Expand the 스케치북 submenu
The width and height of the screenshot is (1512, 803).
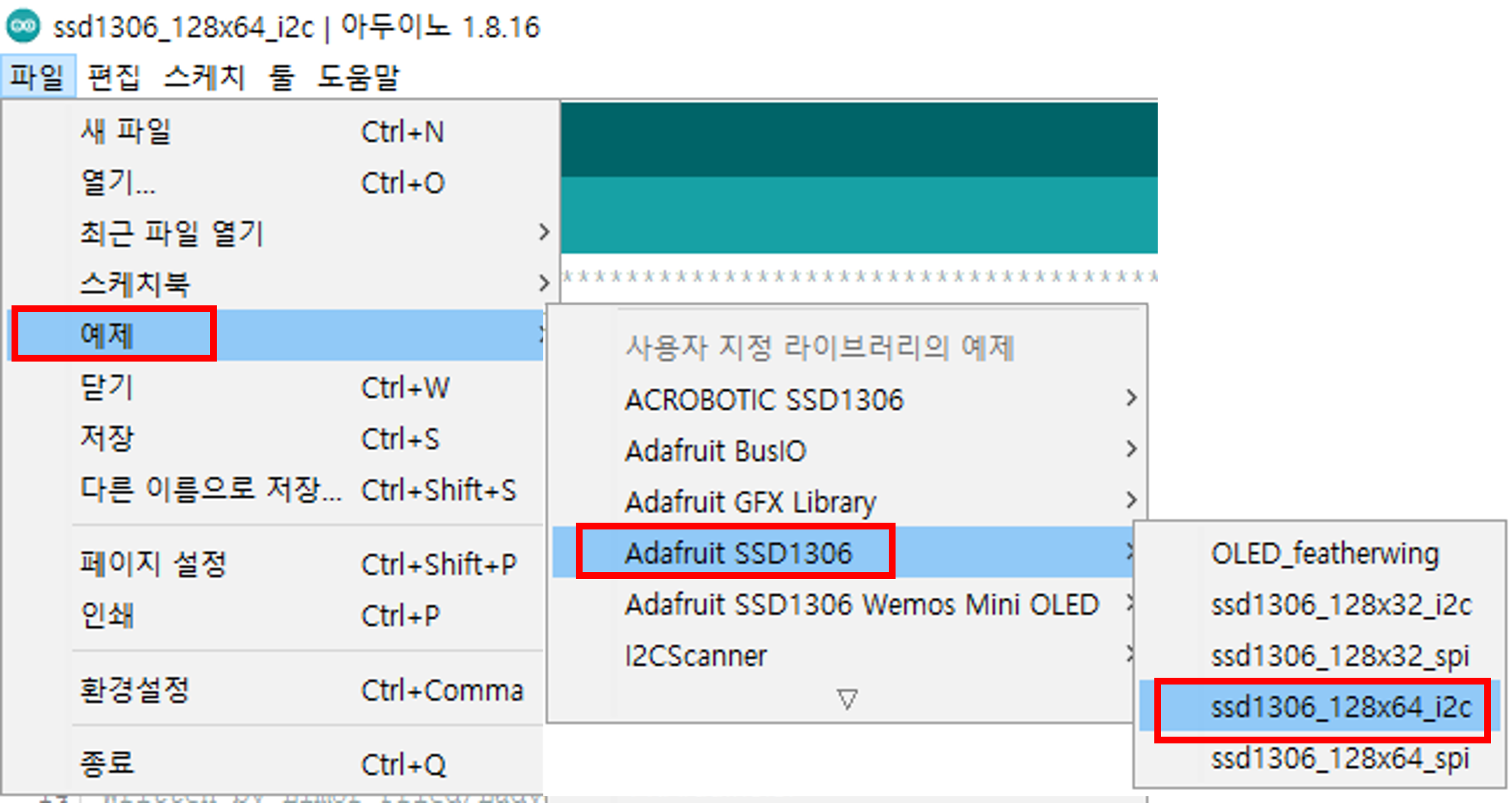point(135,284)
